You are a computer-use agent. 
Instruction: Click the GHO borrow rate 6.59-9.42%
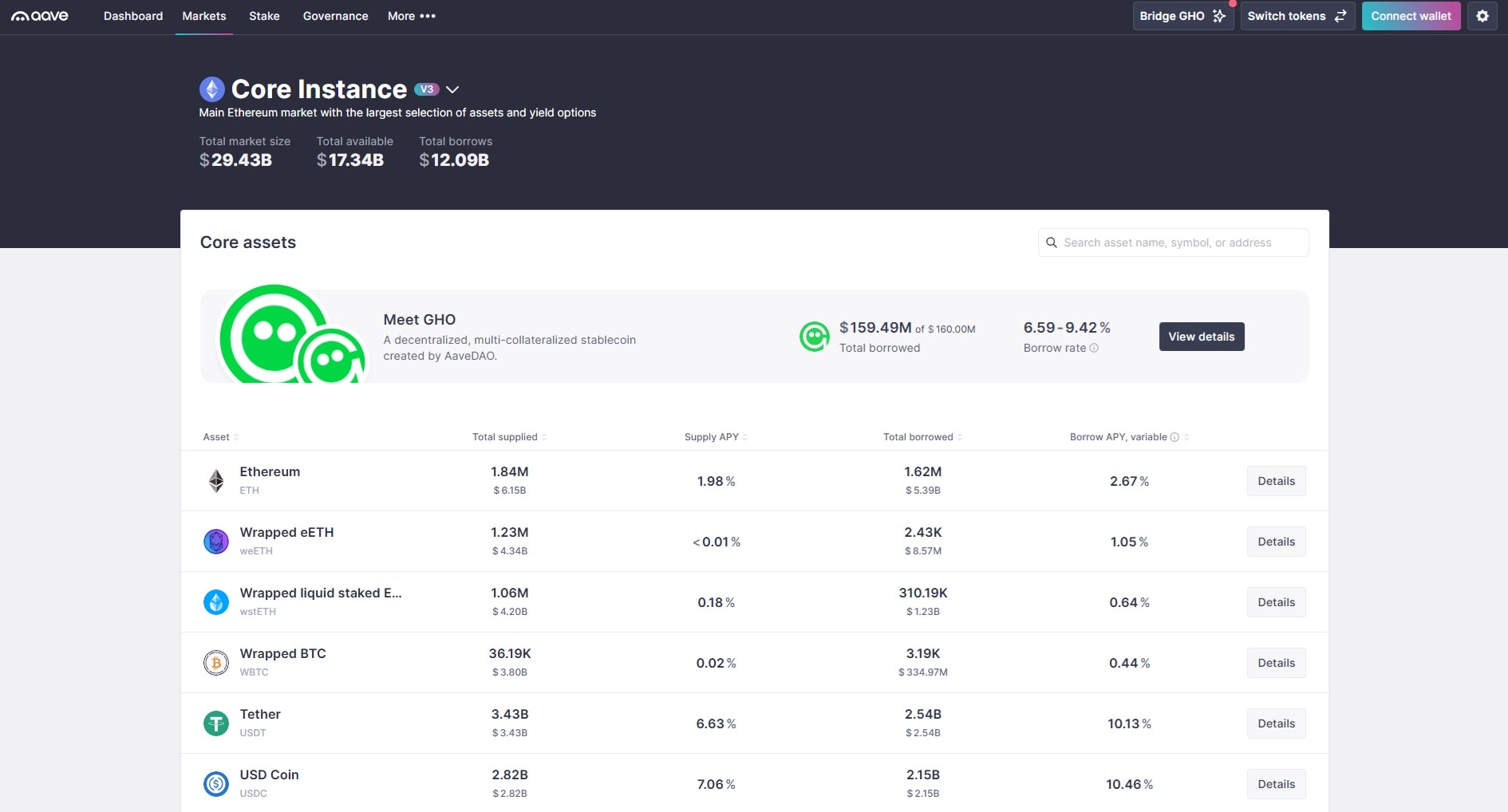pos(1067,328)
